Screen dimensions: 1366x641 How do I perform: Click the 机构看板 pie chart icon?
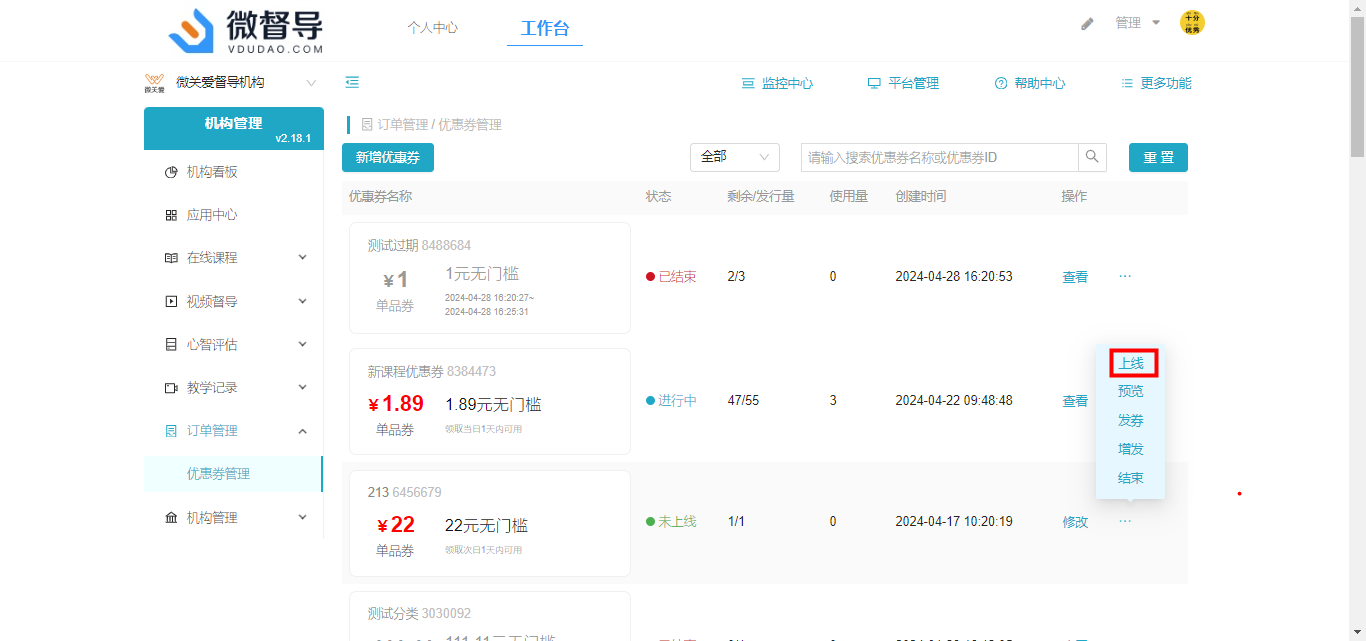pyautogui.click(x=171, y=172)
